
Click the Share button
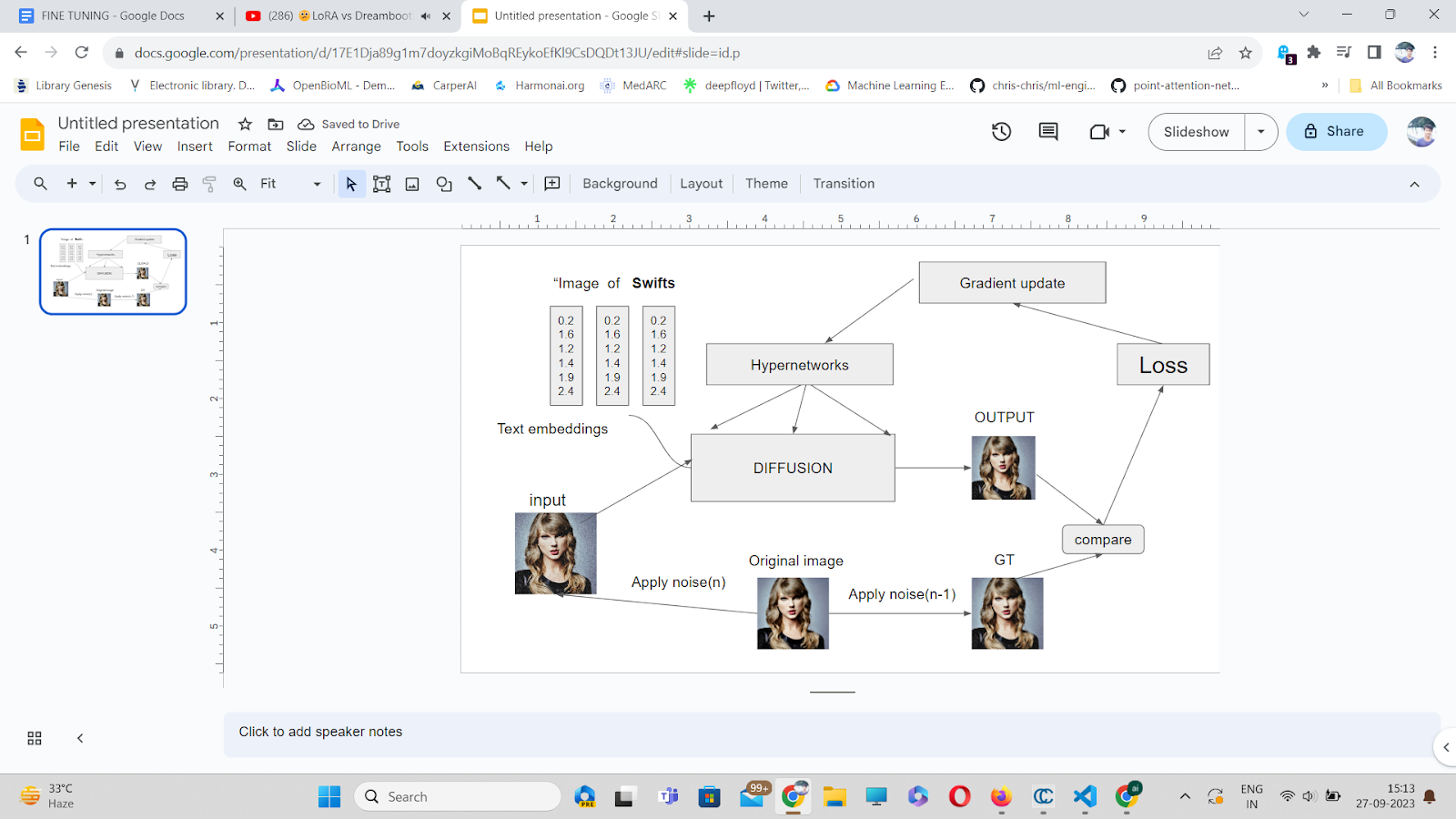pyautogui.click(x=1336, y=131)
